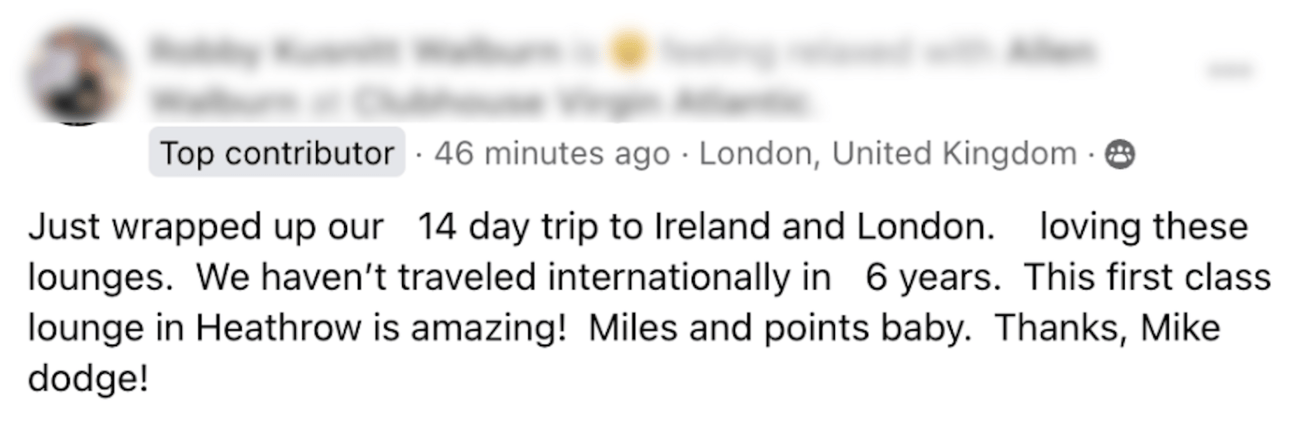Click the members audience privacy icon
The image size is (1292, 429).
[x=1120, y=154]
